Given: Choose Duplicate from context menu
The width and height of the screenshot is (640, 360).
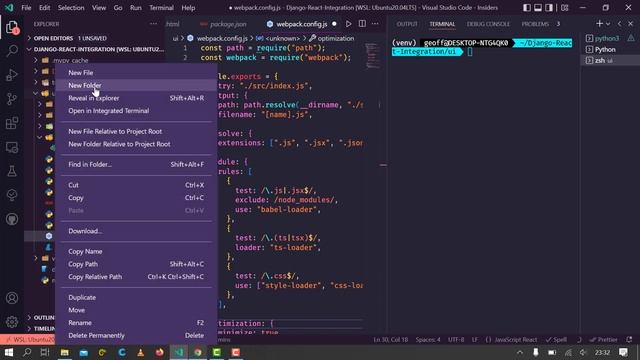Looking at the screenshot, I should (x=136, y=298).
